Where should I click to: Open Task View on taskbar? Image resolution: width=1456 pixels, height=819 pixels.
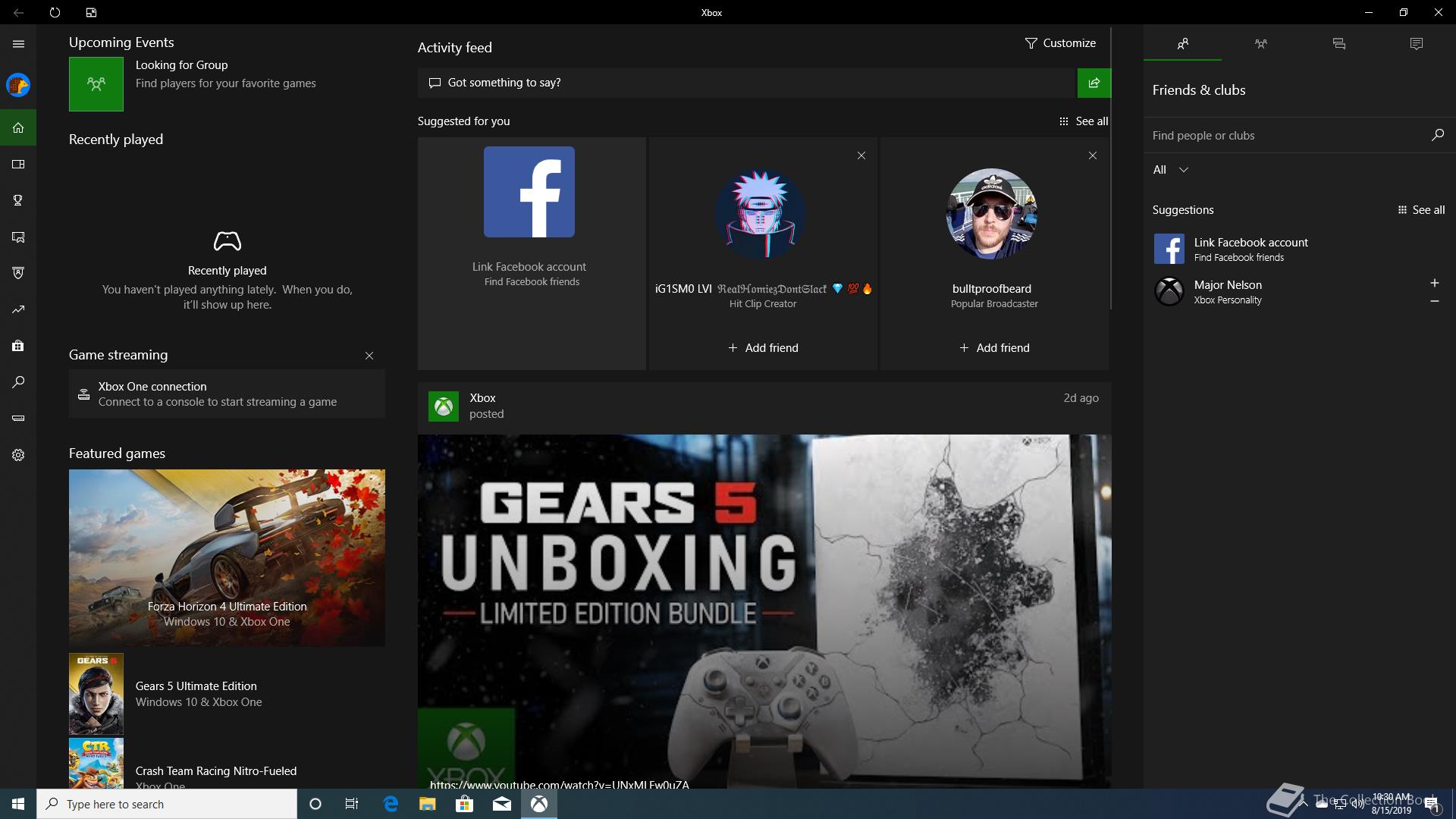pos(352,804)
